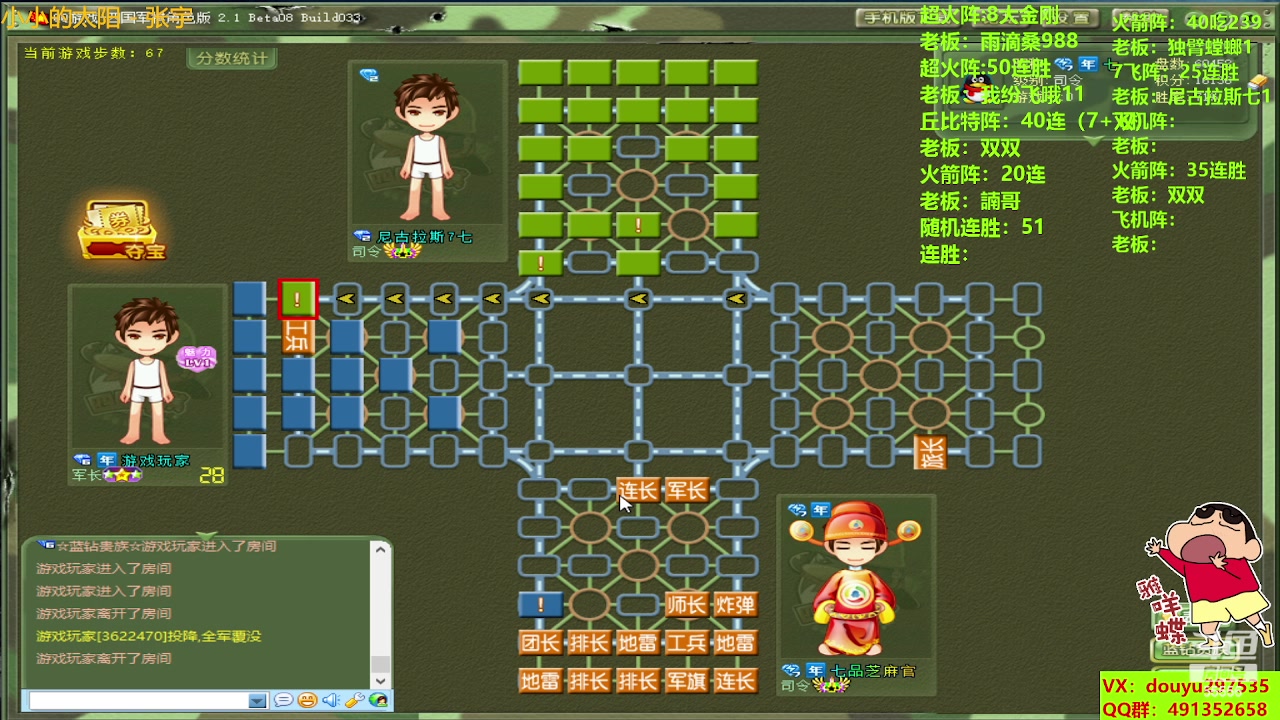Click 年 badge beside 游戏玩家 name
This screenshot has width=1280, height=720.
point(107,460)
